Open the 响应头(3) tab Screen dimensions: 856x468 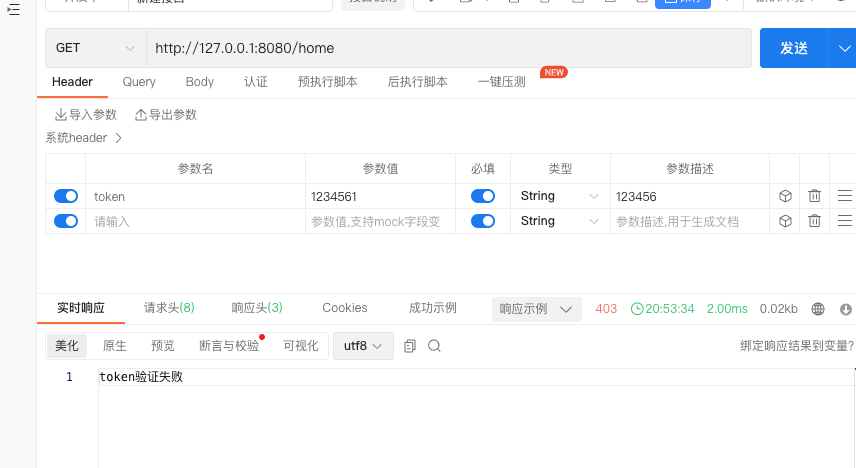click(x=257, y=308)
